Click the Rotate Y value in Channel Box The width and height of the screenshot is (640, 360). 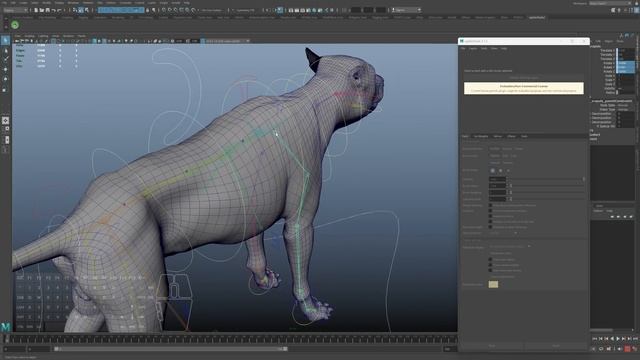[625, 67]
